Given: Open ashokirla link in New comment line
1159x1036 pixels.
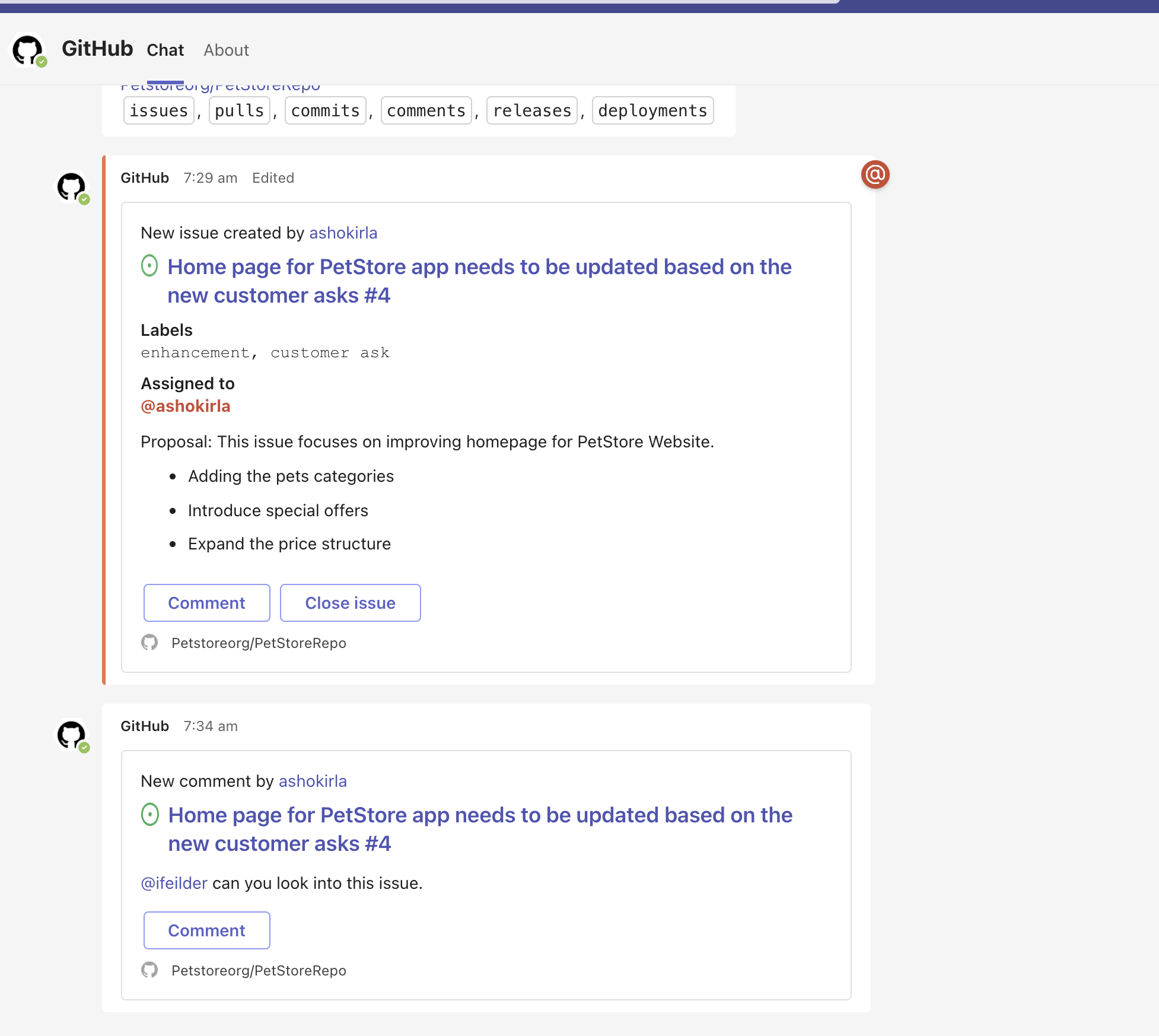Looking at the screenshot, I should pos(313,781).
